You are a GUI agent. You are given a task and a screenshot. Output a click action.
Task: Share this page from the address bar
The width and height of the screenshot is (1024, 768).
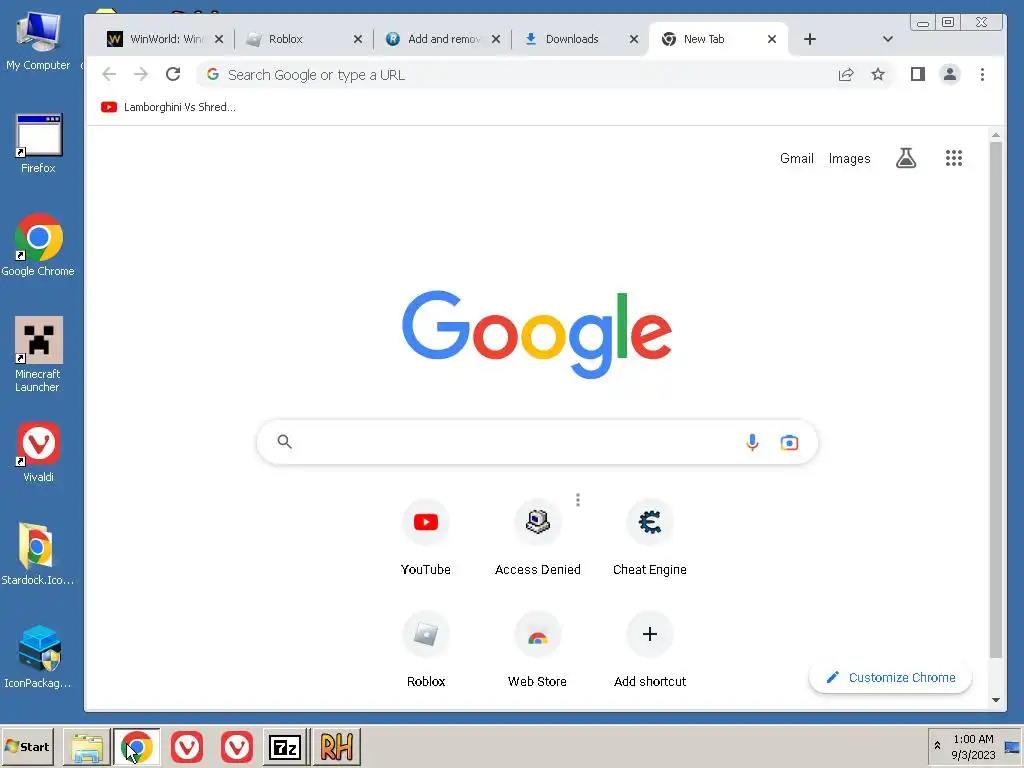(846, 74)
